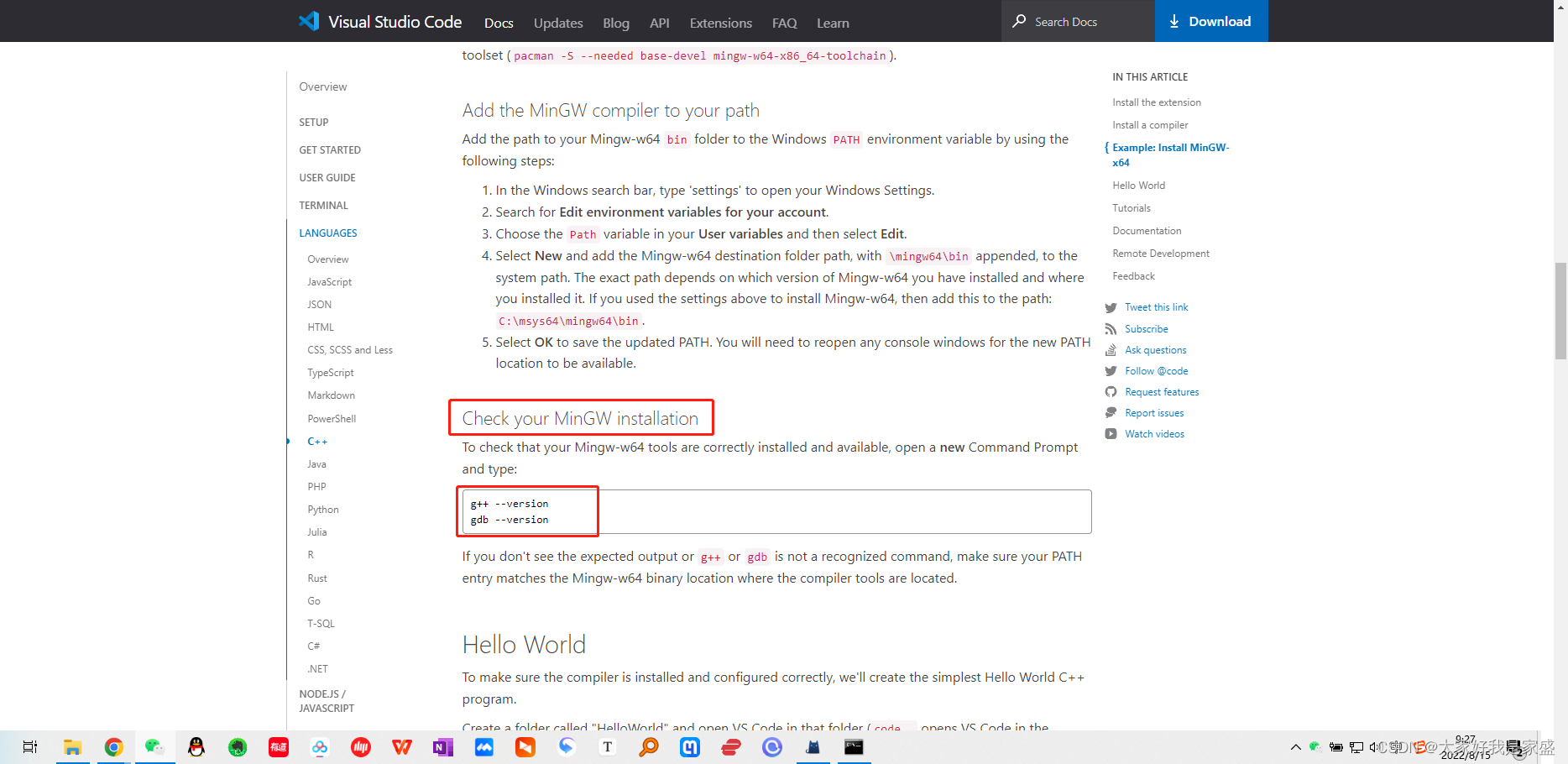Image resolution: width=1568 pixels, height=764 pixels.
Task: Open Baidu Netdisk icon on taskbar
Action: 320,747
